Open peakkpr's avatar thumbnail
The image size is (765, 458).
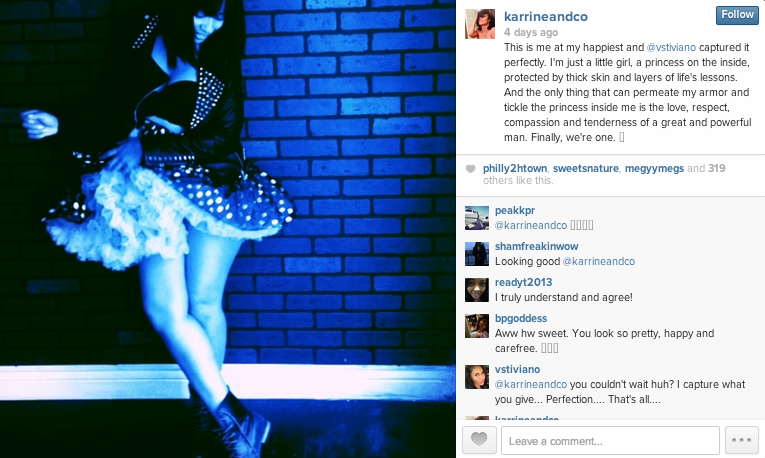coord(477,218)
